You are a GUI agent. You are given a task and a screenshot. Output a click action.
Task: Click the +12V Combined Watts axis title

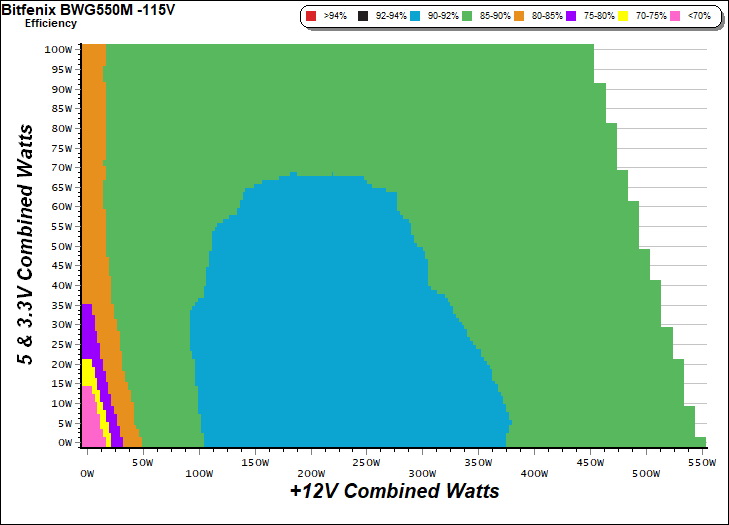[394, 491]
